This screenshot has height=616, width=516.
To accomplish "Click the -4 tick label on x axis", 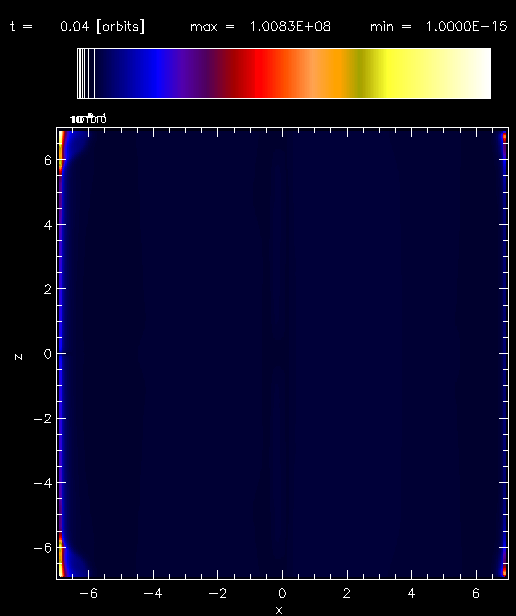I will pos(153,593).
